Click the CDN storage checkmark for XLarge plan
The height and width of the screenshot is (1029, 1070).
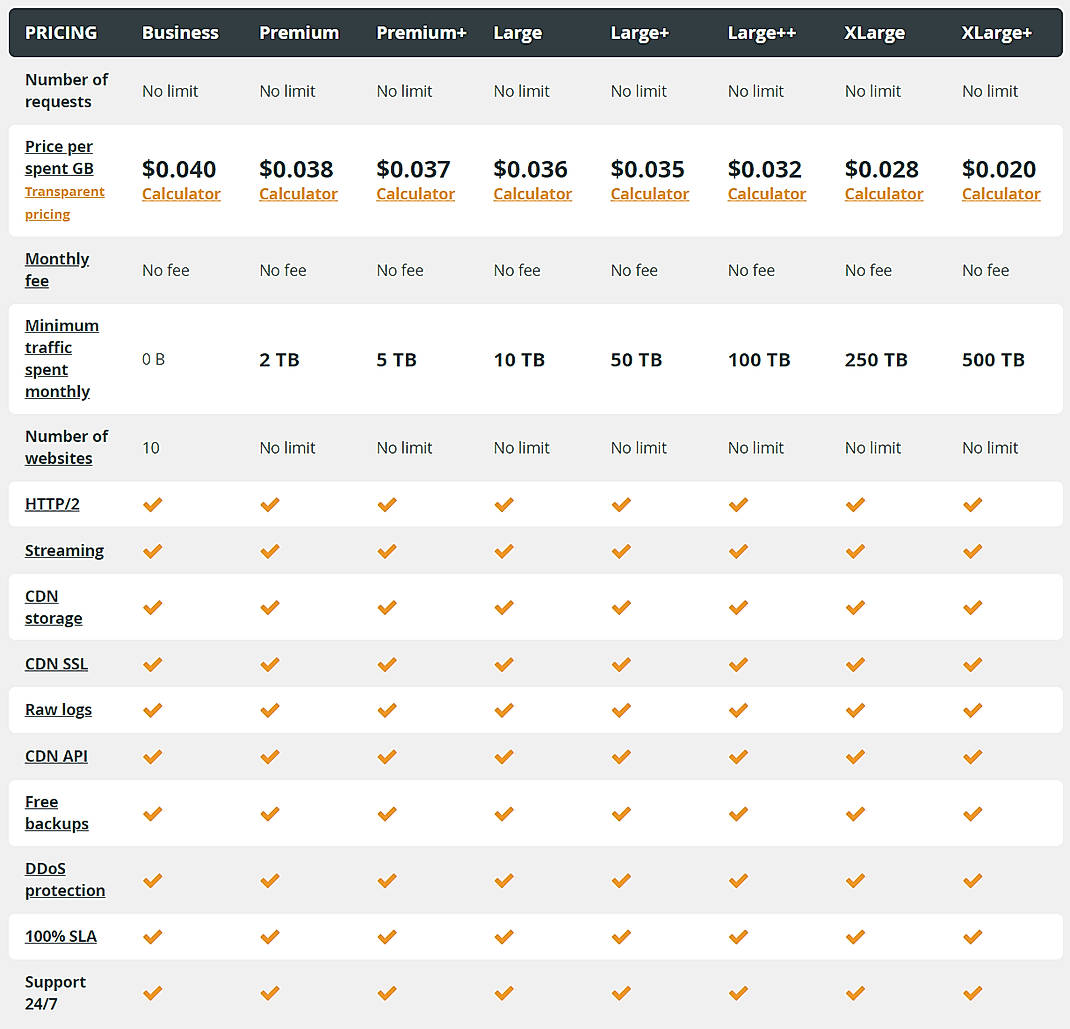pos(856,607)
